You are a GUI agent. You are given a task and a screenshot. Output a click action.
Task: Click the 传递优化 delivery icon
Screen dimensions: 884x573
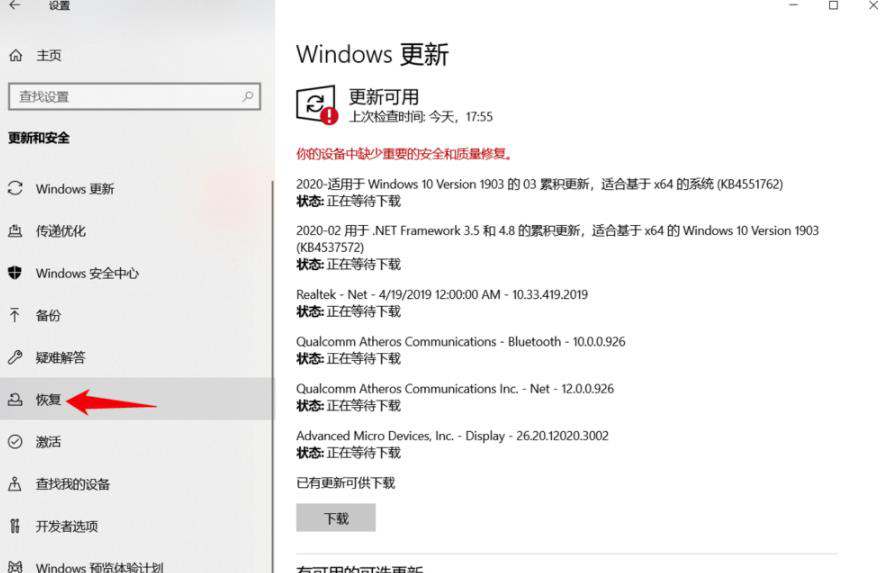point(15,231)
